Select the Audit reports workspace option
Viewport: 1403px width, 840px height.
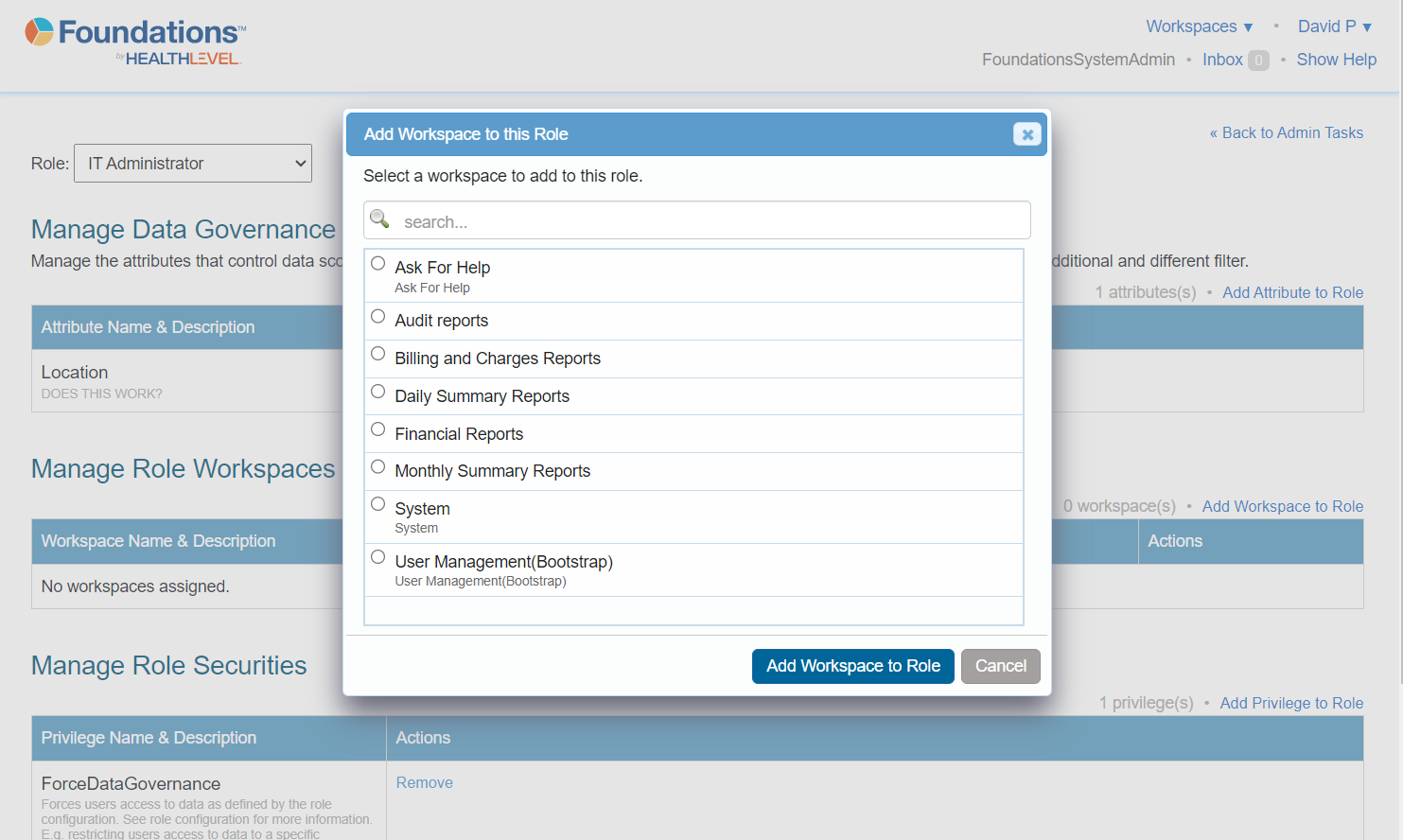pyautogui.click(x=378, y=317)
